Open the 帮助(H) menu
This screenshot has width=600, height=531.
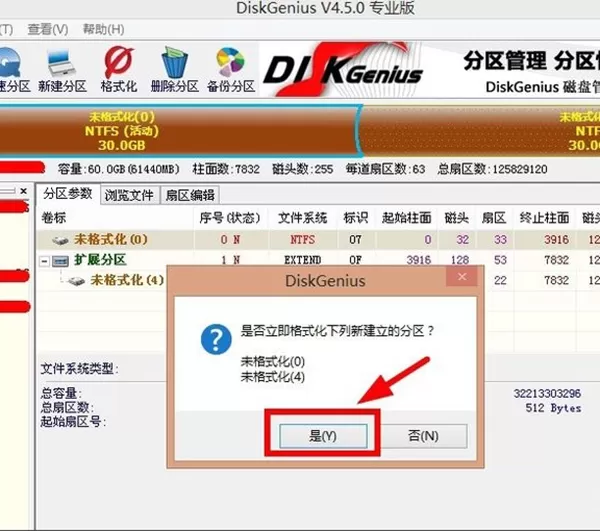[x=103, y=29]
